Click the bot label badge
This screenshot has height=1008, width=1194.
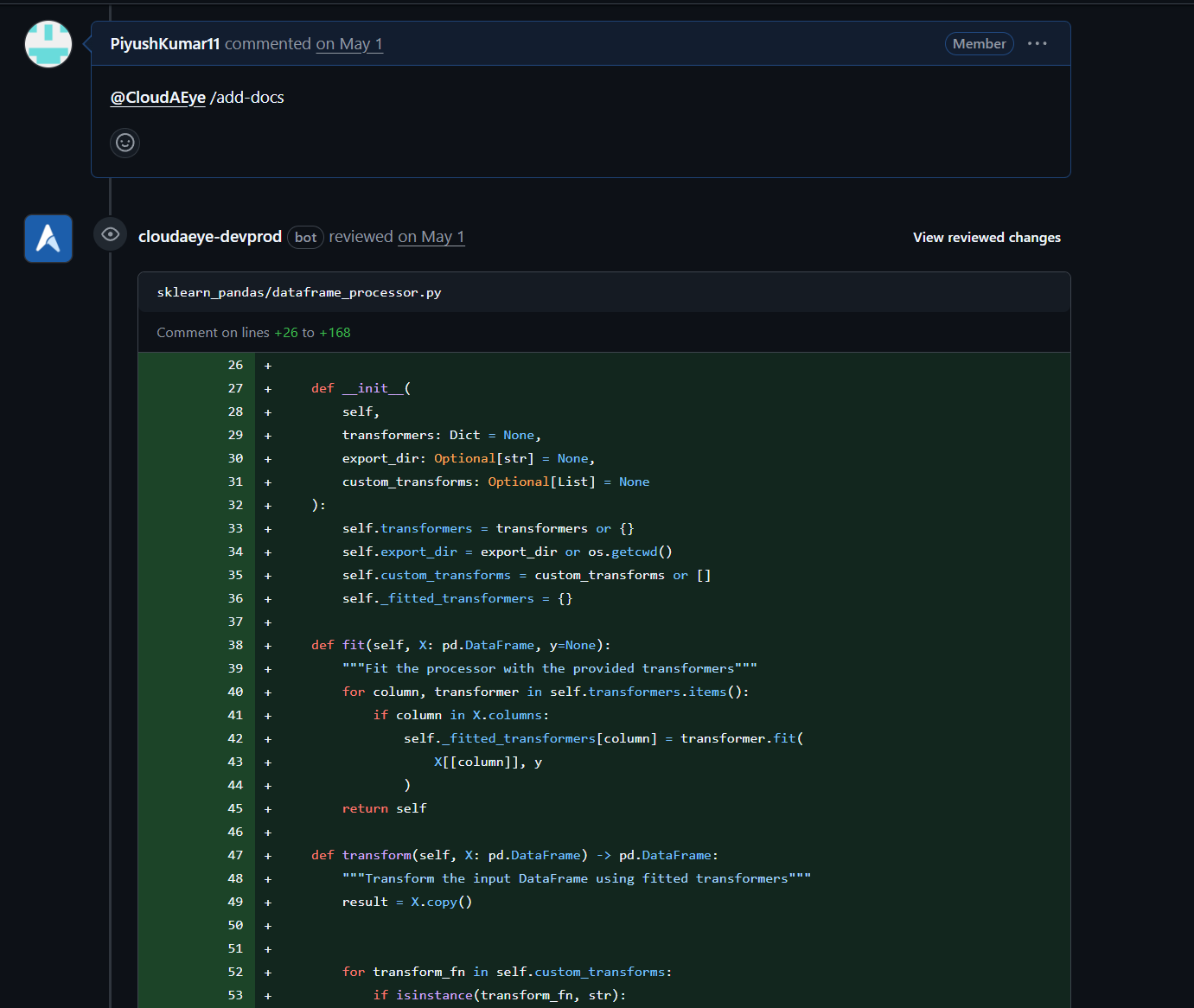click(x=305, y=237)
